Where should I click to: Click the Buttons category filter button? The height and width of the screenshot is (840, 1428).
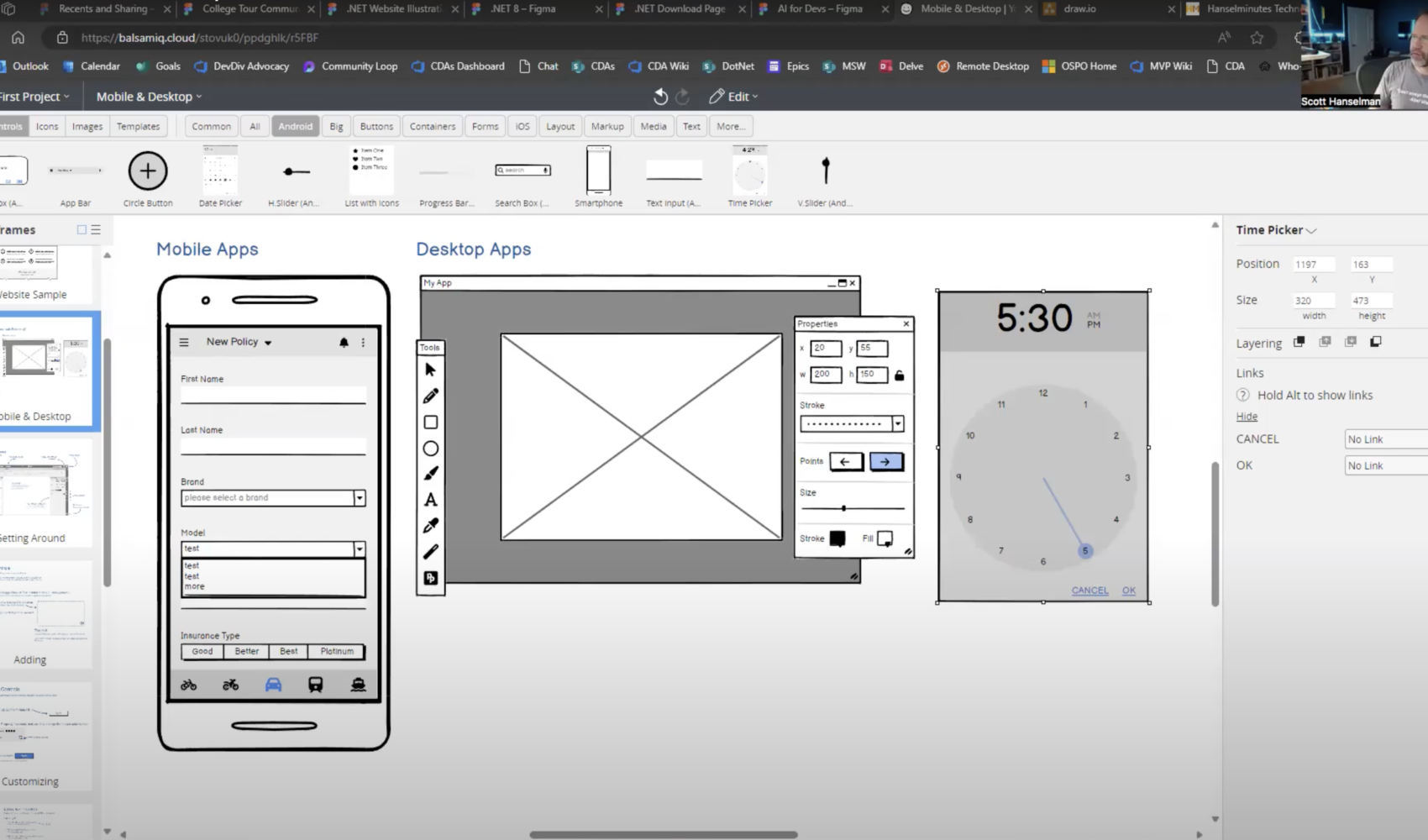click(x=376, y=126)
